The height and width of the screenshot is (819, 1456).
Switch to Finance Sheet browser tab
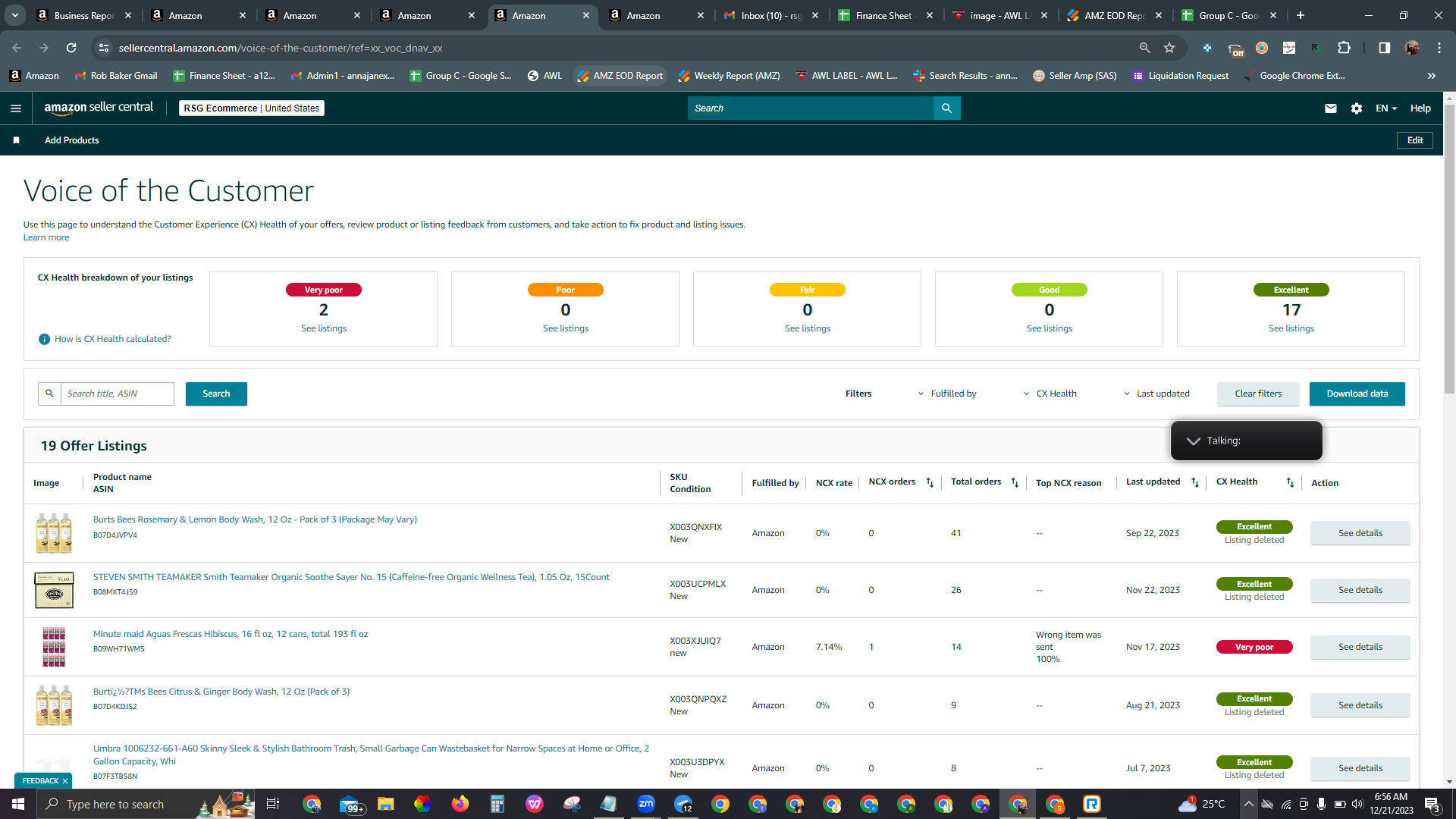coord(885,15)
